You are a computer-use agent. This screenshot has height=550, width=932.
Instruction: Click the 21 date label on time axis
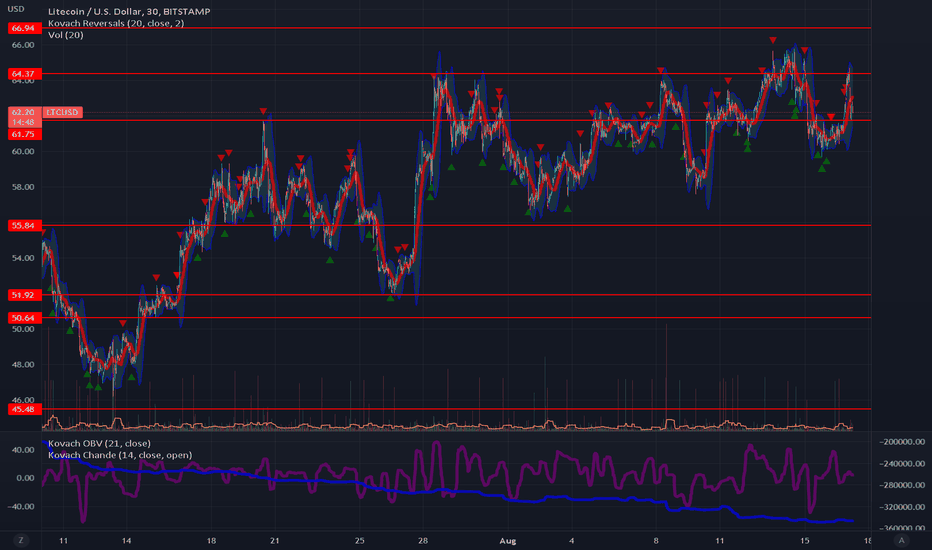[275, 540]
